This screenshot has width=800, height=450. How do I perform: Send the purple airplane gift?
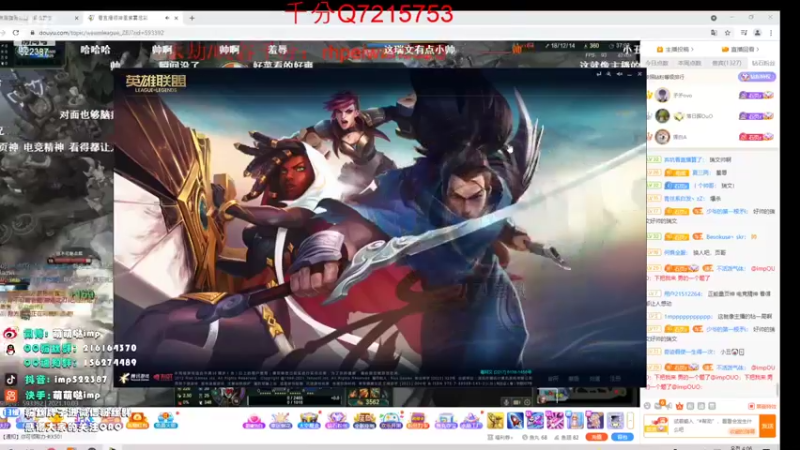[x=535, y=421]
